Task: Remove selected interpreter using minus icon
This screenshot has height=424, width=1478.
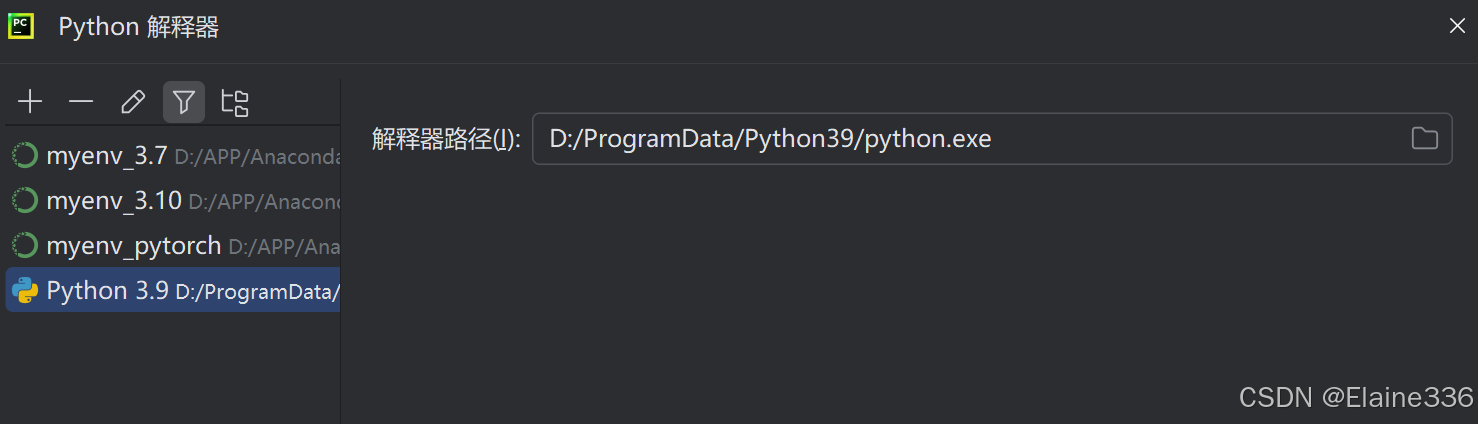Action: pos(81,102)
